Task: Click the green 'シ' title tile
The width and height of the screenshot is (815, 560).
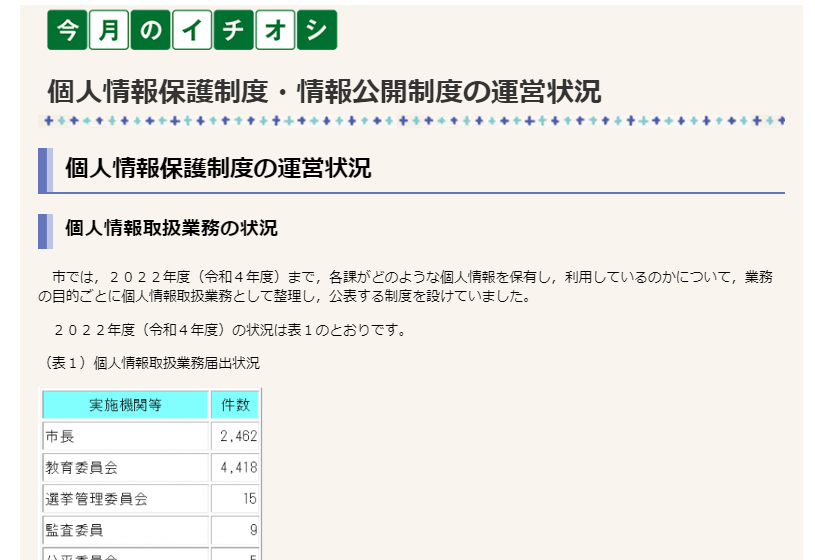Action: [x=316, y=31]
